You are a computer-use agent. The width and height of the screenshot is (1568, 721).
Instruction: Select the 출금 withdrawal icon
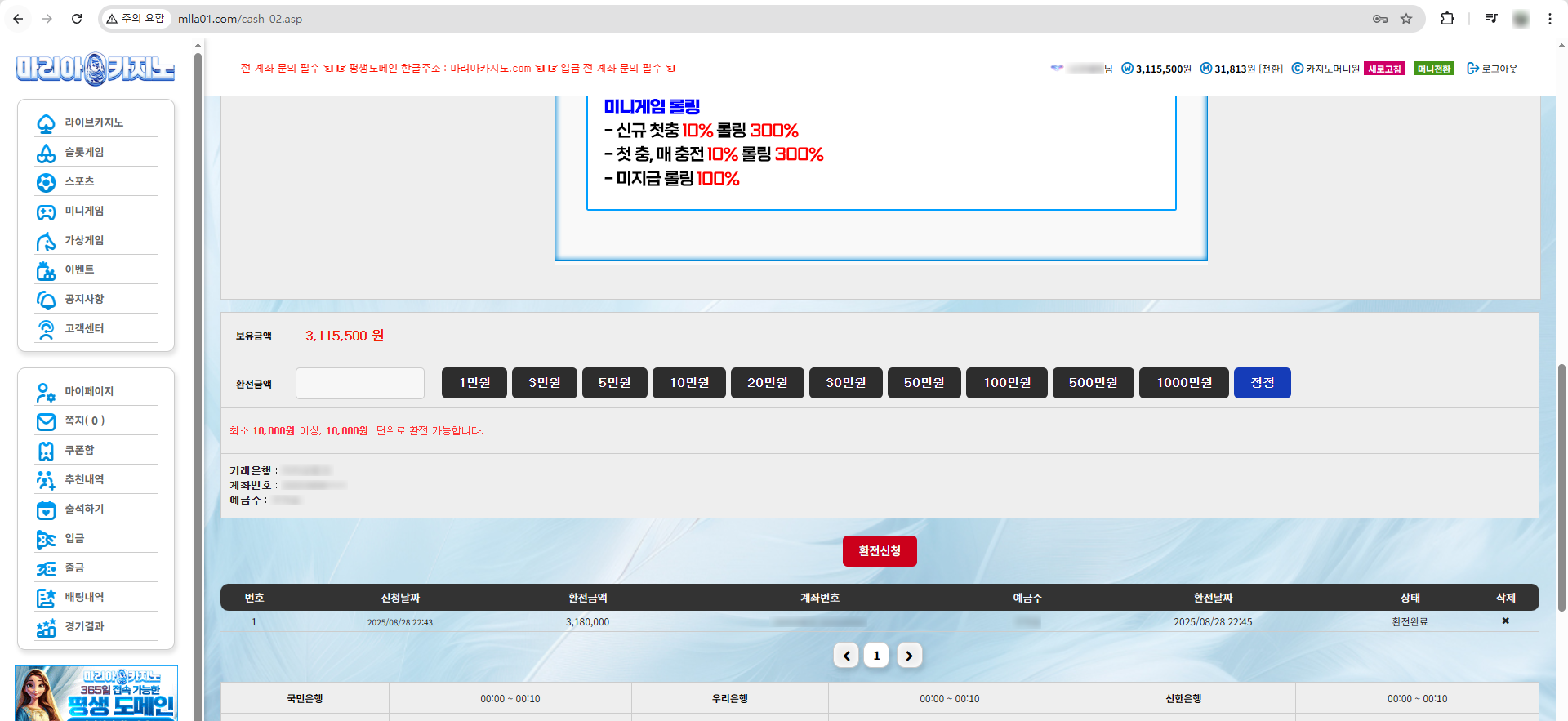click(47, 568)
